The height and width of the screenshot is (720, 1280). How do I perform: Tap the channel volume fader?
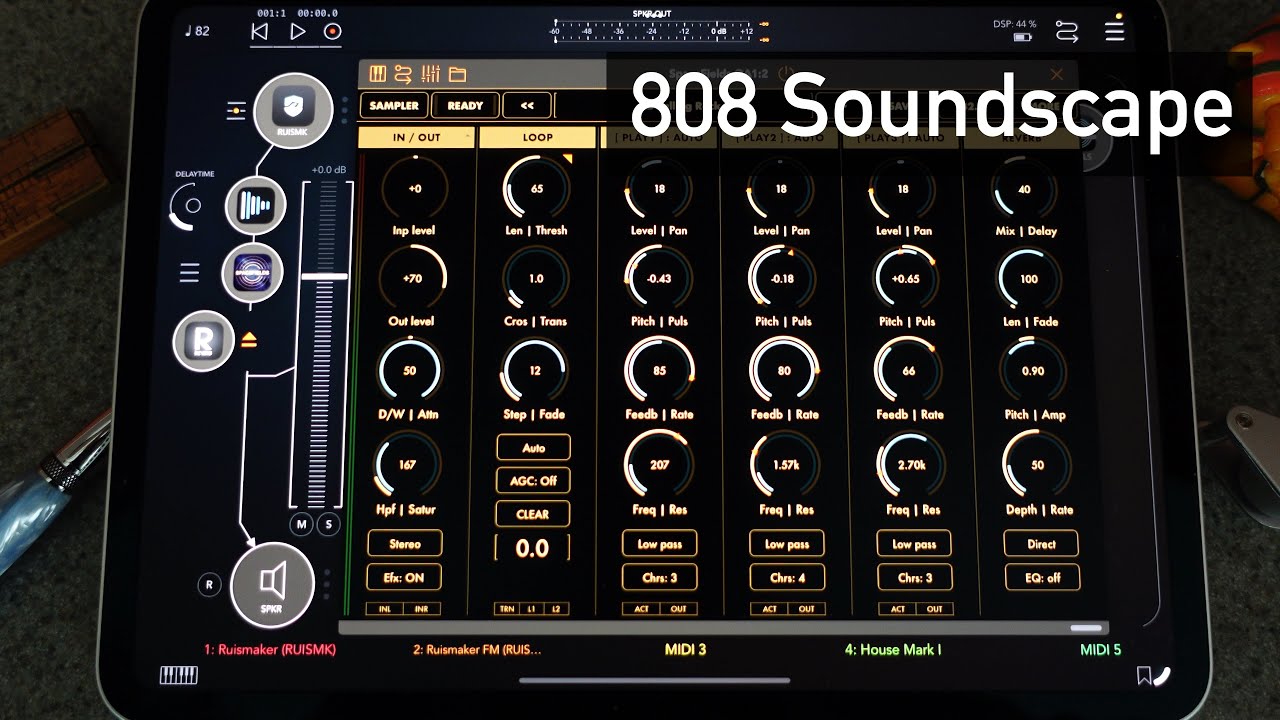[x=324, y=276]
